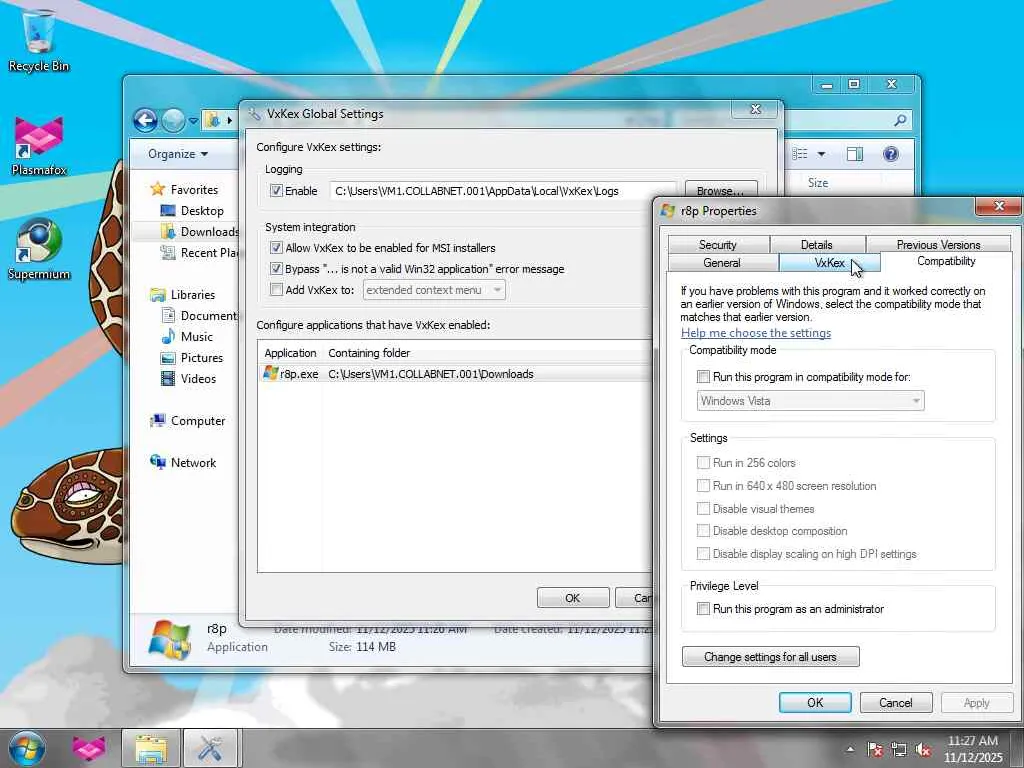This screenshot has height=768, width=1024.
Task: Click Change settings for all users
Action: click(771, 657)
